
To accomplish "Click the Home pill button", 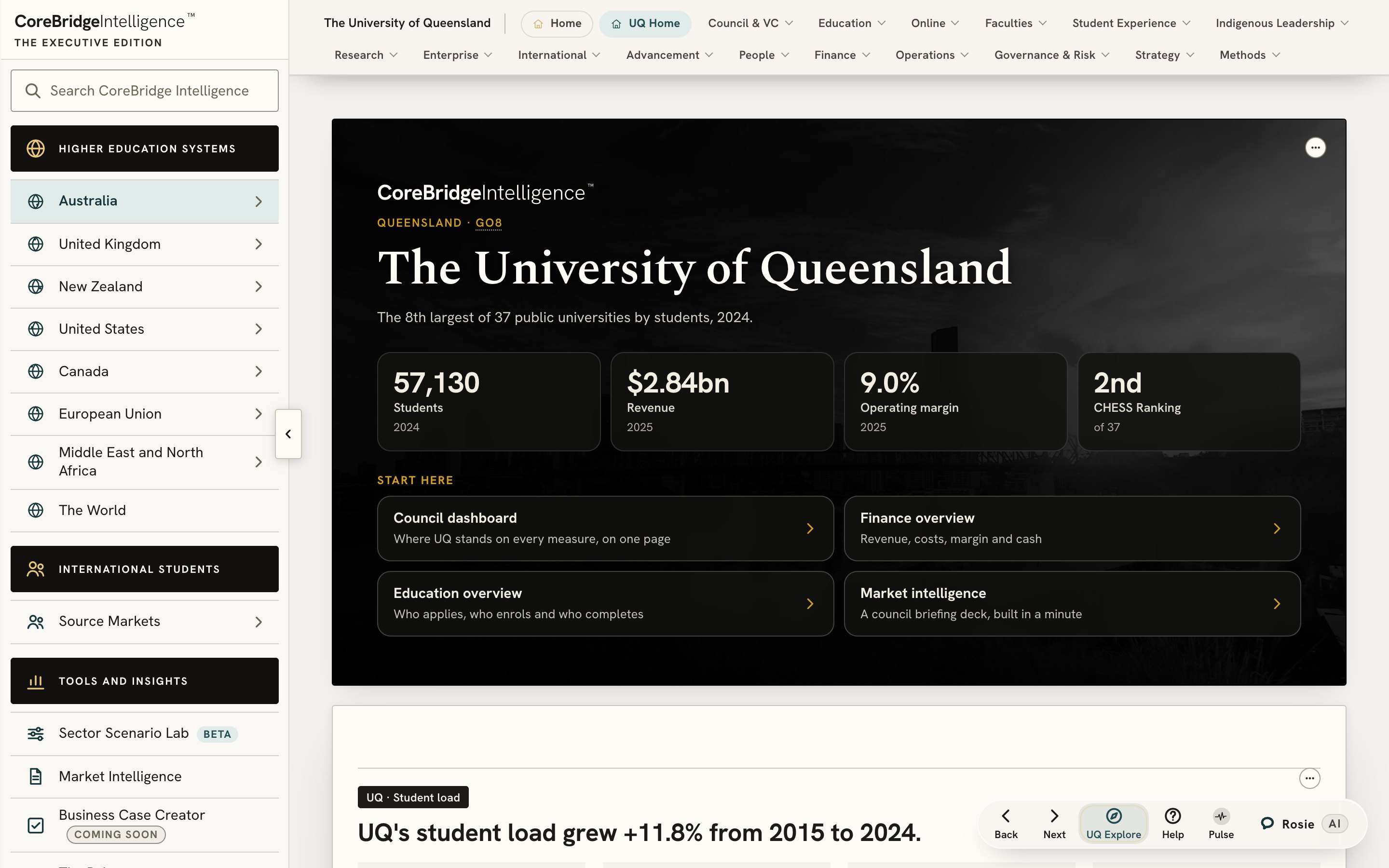I will point(557,24).
